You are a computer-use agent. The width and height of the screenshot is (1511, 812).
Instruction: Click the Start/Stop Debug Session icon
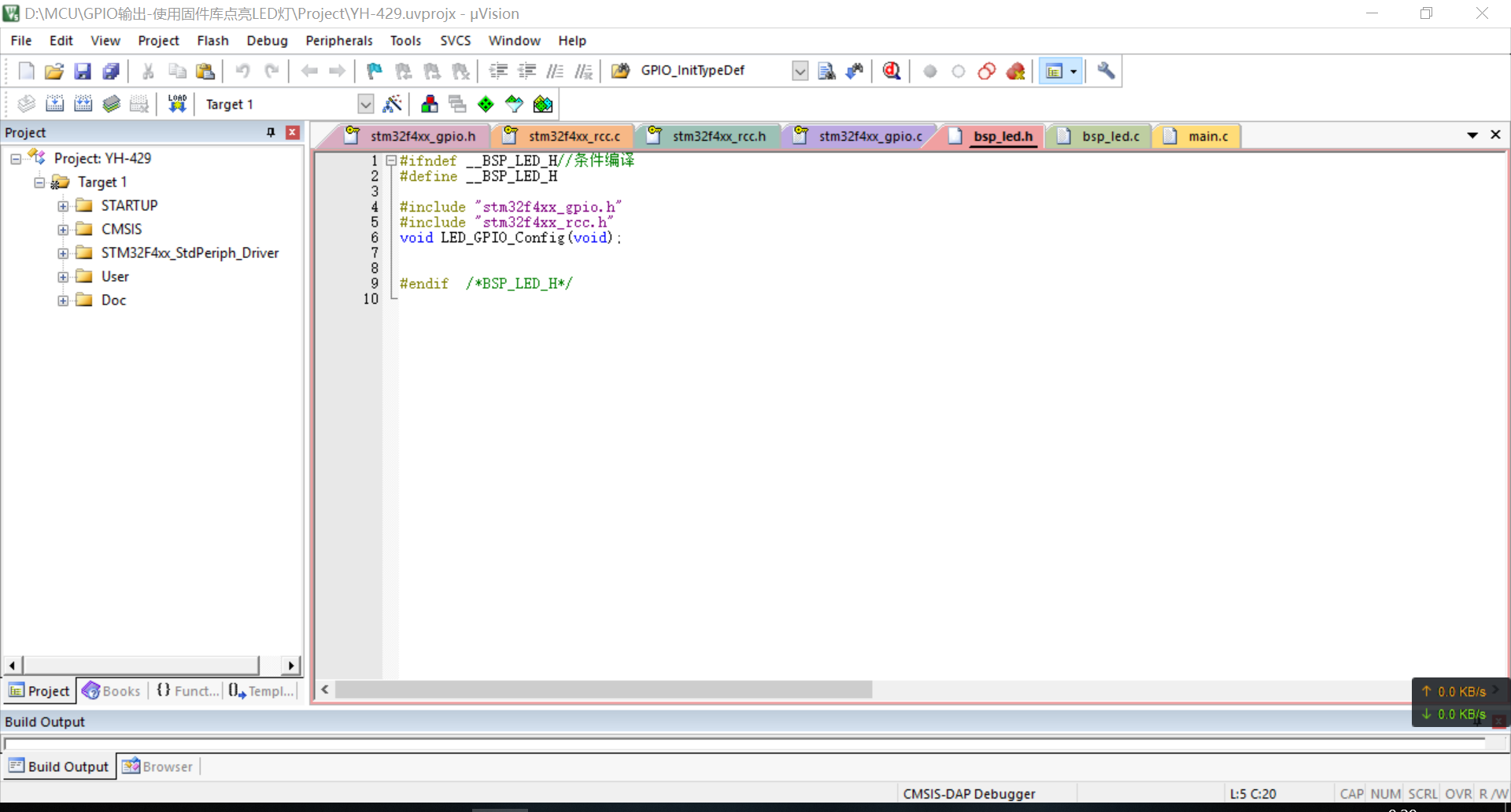pos(891,71)
